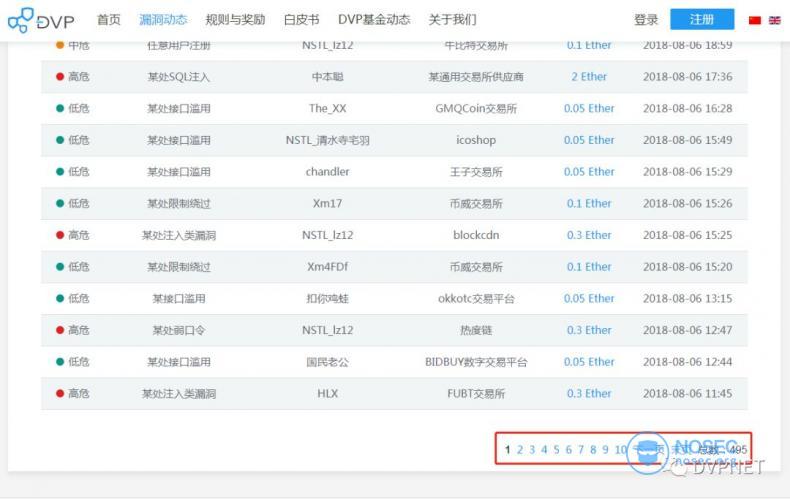Image resolution: width=790 pixels, height=499 pixels.
Task: Open the 关于我们 nav item
Action: [x=452, y=20]
